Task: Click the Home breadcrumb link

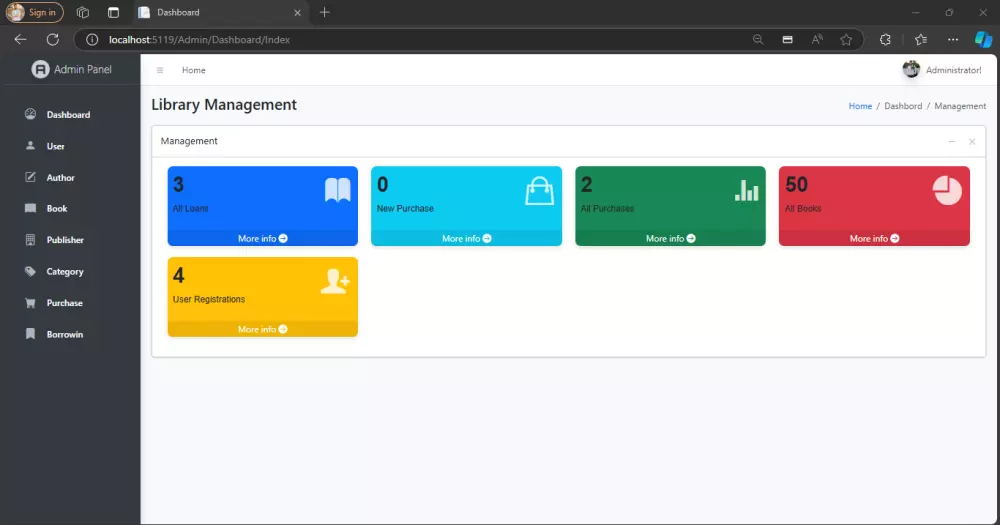Action: 860,106
